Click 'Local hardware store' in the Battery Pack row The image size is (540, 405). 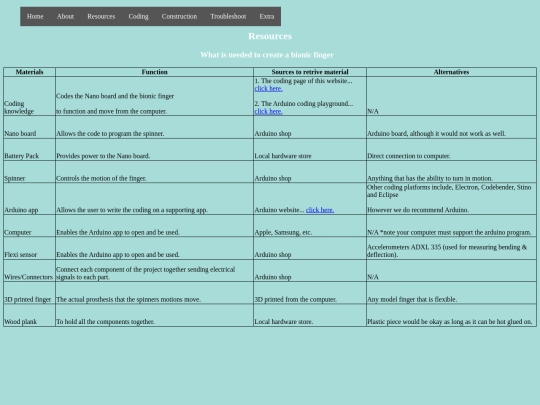[283, 156]
